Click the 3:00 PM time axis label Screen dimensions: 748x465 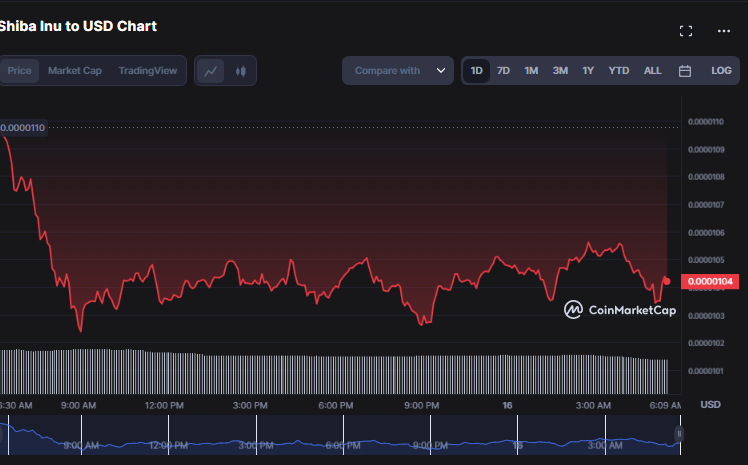point(250,405)
